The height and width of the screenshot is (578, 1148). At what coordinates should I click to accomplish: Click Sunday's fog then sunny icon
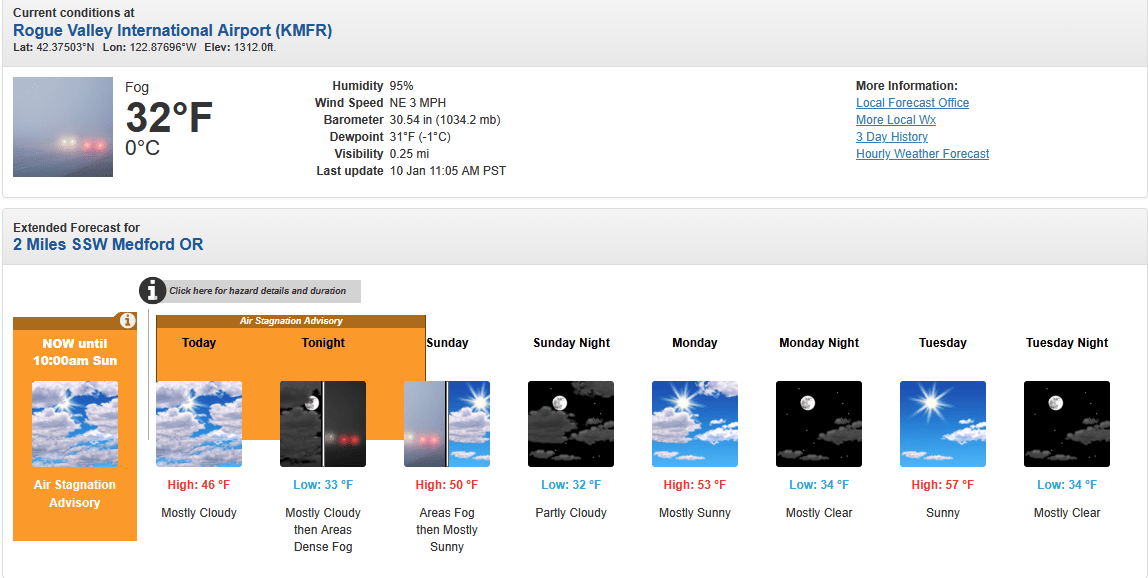[447, 423]
